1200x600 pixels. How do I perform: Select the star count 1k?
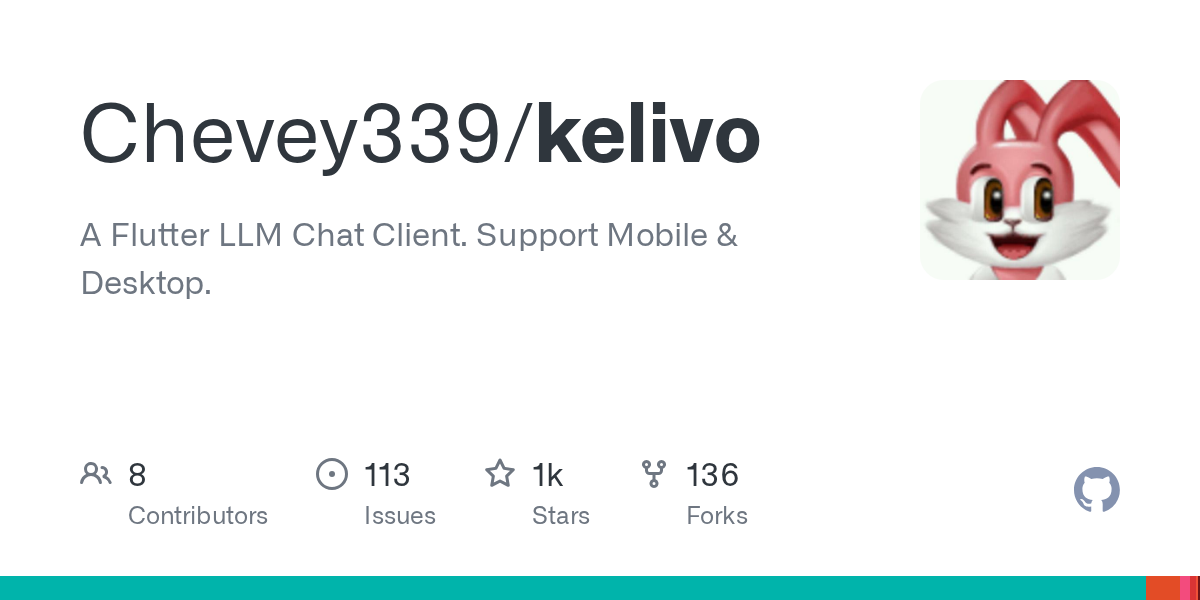548,475
